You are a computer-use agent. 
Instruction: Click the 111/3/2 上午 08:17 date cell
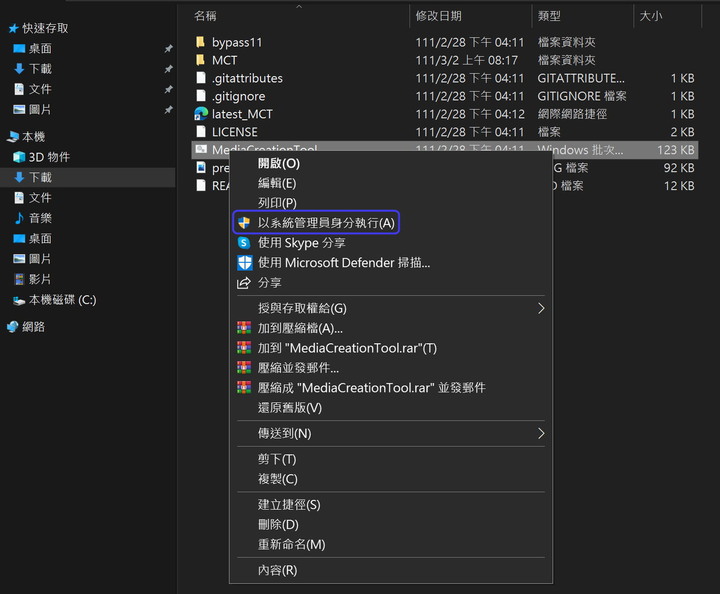(467, 60)
